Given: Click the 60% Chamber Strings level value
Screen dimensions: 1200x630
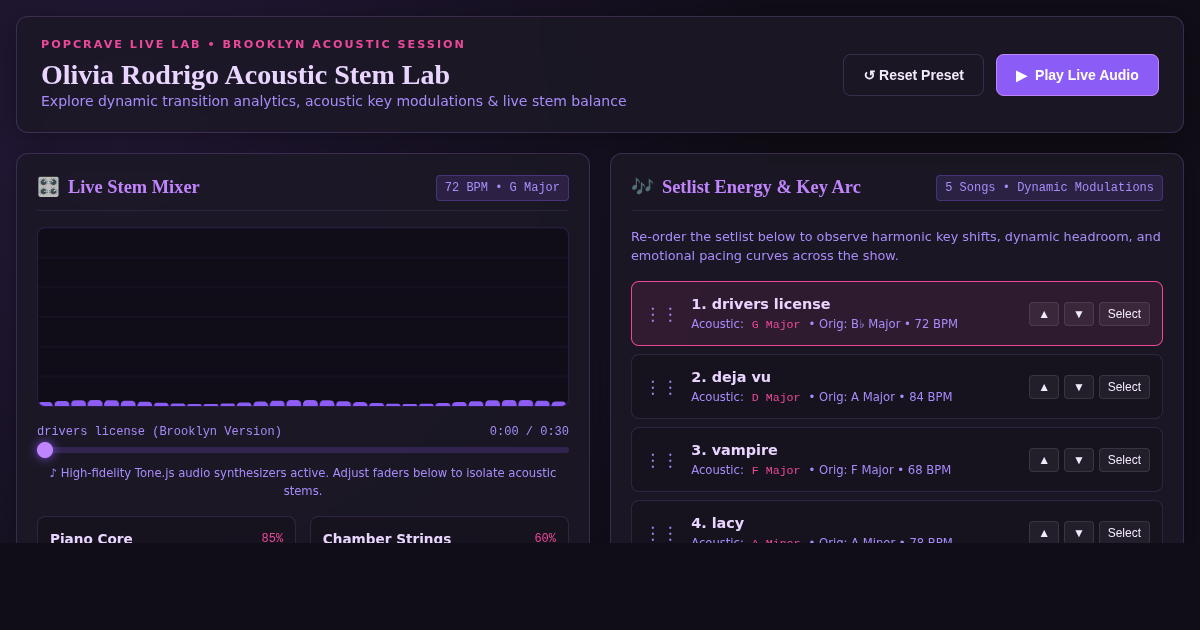Looking at the screenshot, I should 545,538.
